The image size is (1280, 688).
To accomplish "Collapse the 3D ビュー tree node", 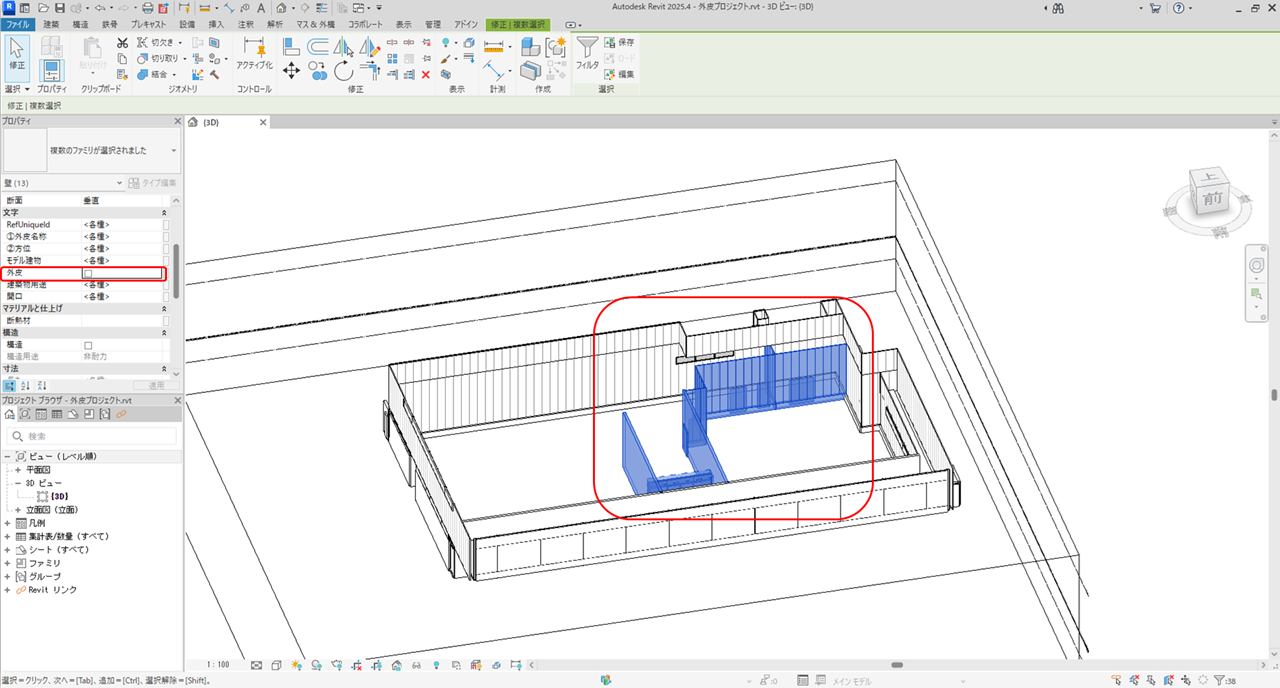I will coord(17,483).
